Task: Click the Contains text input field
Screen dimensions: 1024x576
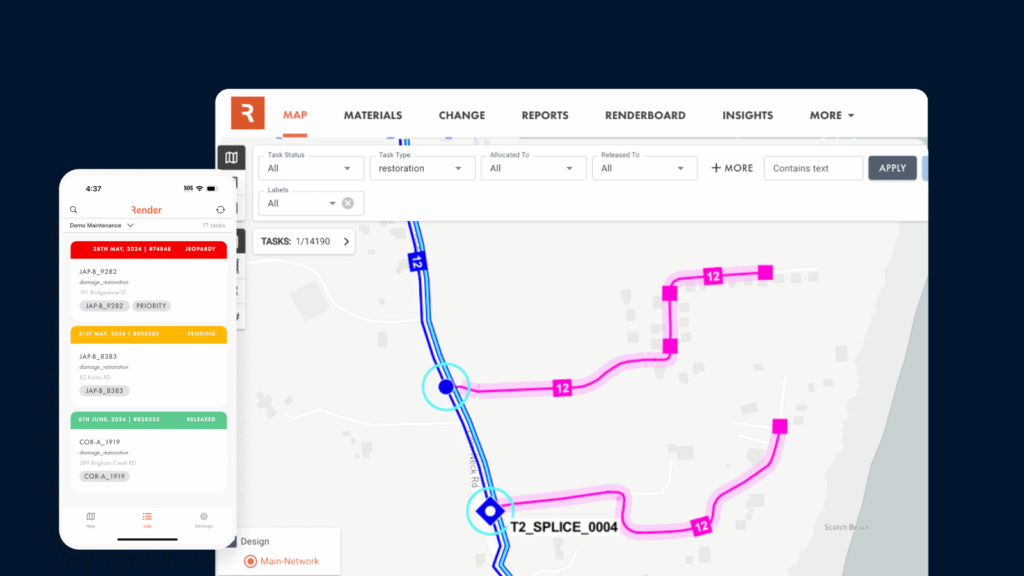Action: 813,168
